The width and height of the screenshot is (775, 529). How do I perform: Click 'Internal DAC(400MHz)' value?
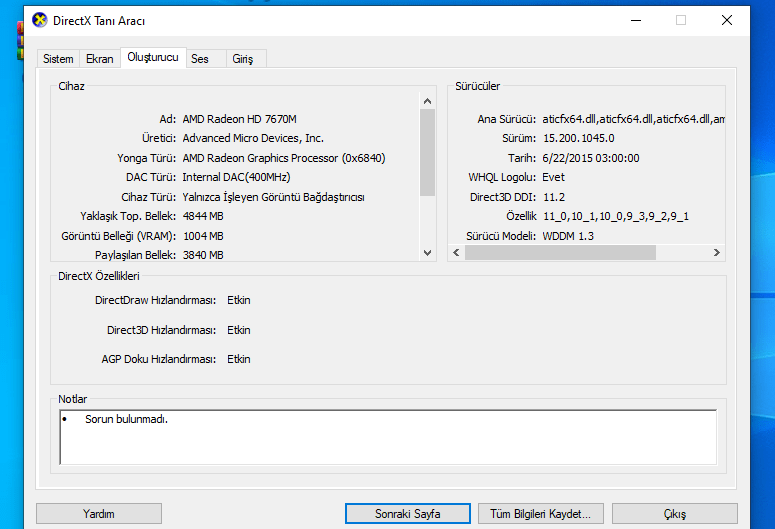coord(236,177)
